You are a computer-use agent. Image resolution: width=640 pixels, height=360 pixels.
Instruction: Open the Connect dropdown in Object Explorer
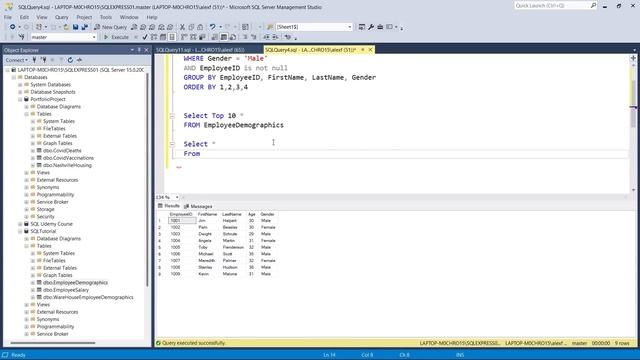tap(16, 60)
